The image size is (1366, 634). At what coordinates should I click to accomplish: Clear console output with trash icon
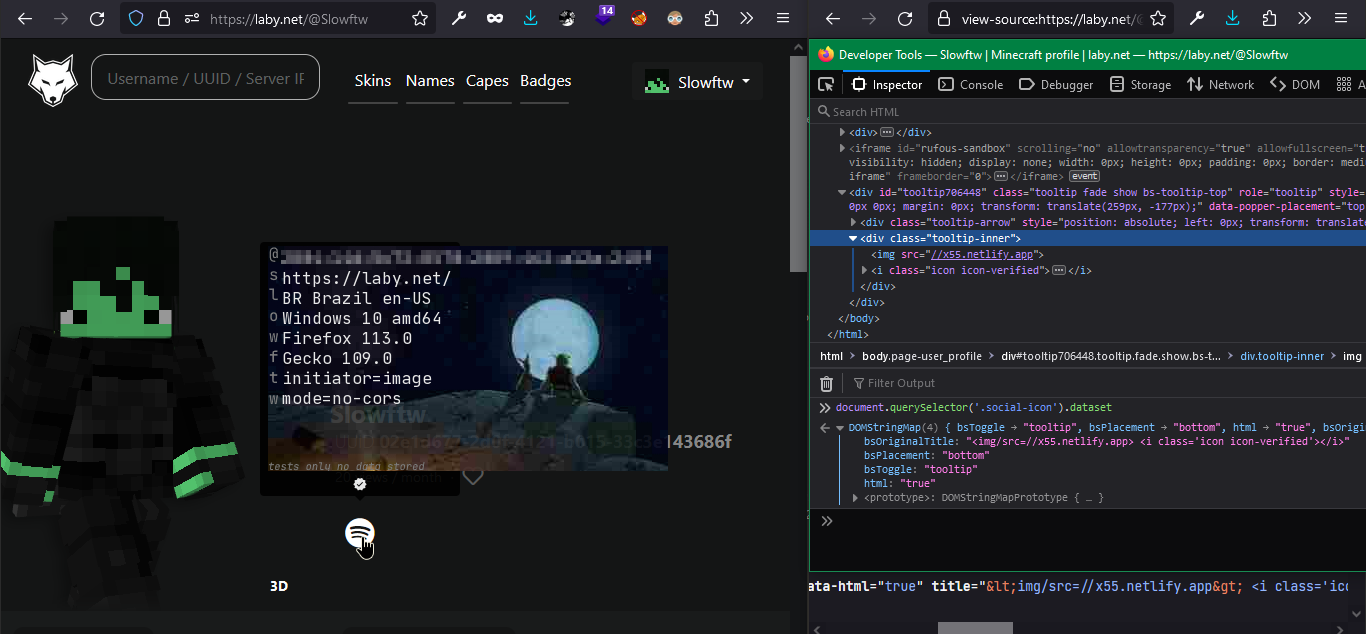click(826, 383)
